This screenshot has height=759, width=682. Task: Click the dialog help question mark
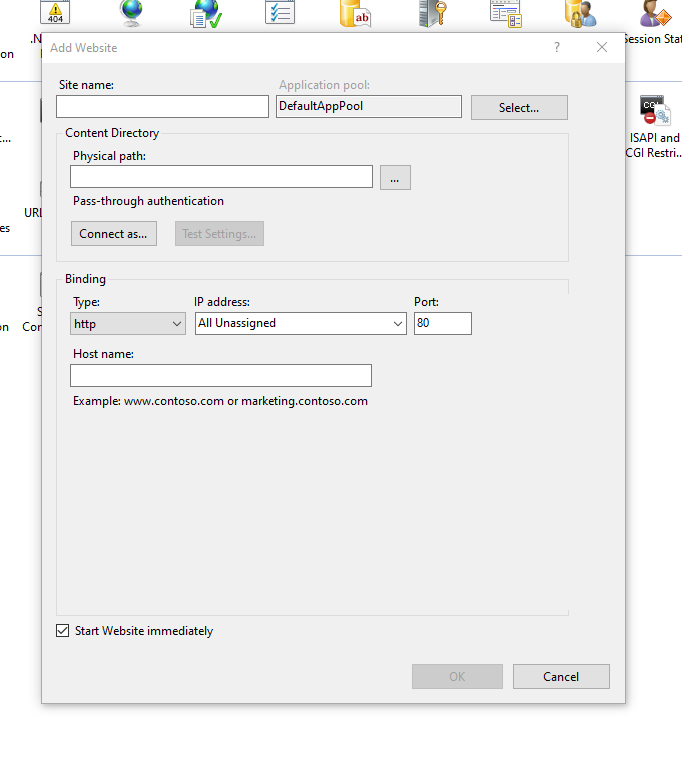click(x=557, y=47)
